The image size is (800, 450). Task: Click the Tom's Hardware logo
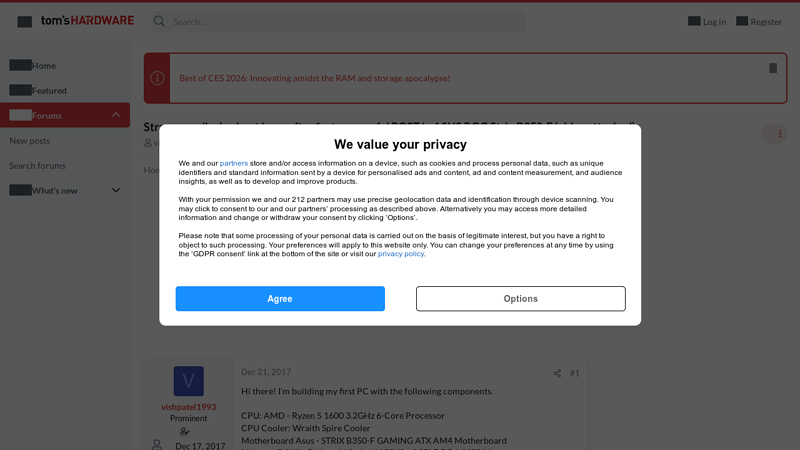click(87, 20)
